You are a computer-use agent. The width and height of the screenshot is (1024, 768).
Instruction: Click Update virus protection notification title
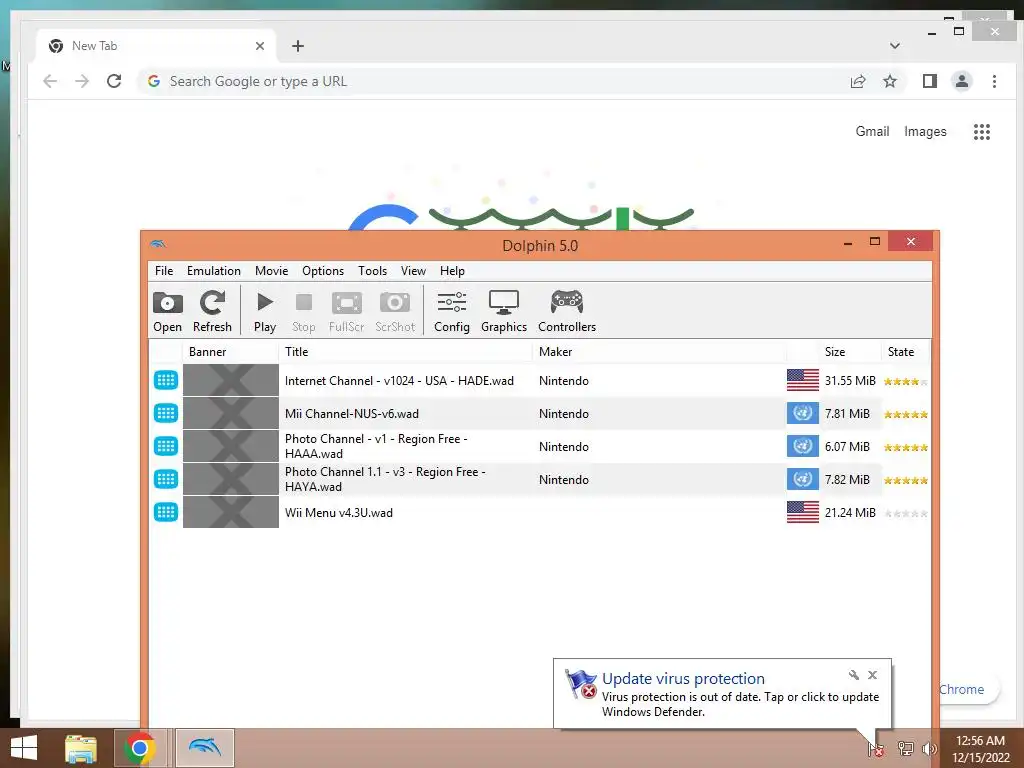pos(683,679)
